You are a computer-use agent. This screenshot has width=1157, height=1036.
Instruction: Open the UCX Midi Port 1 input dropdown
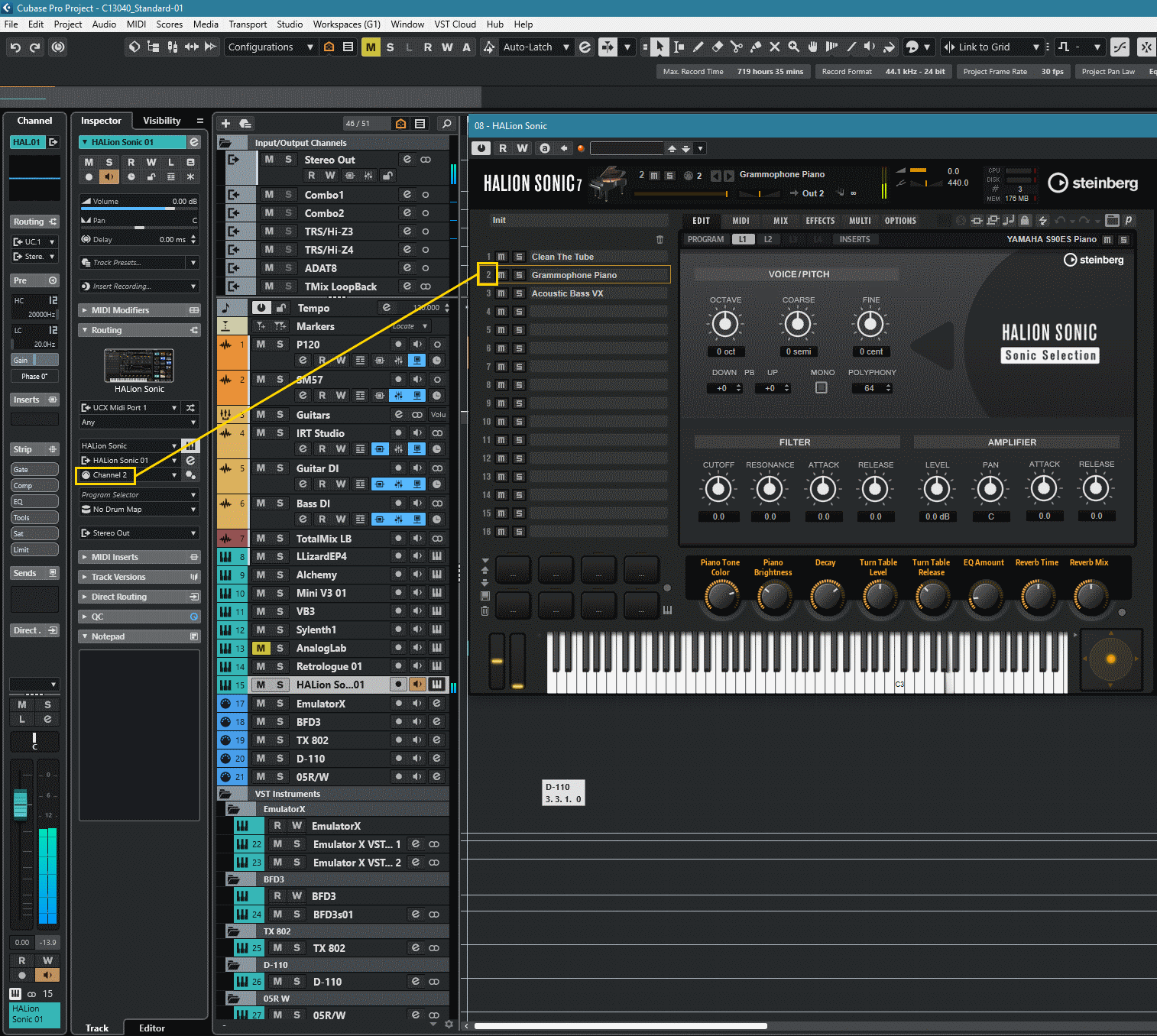pos(130,408)
